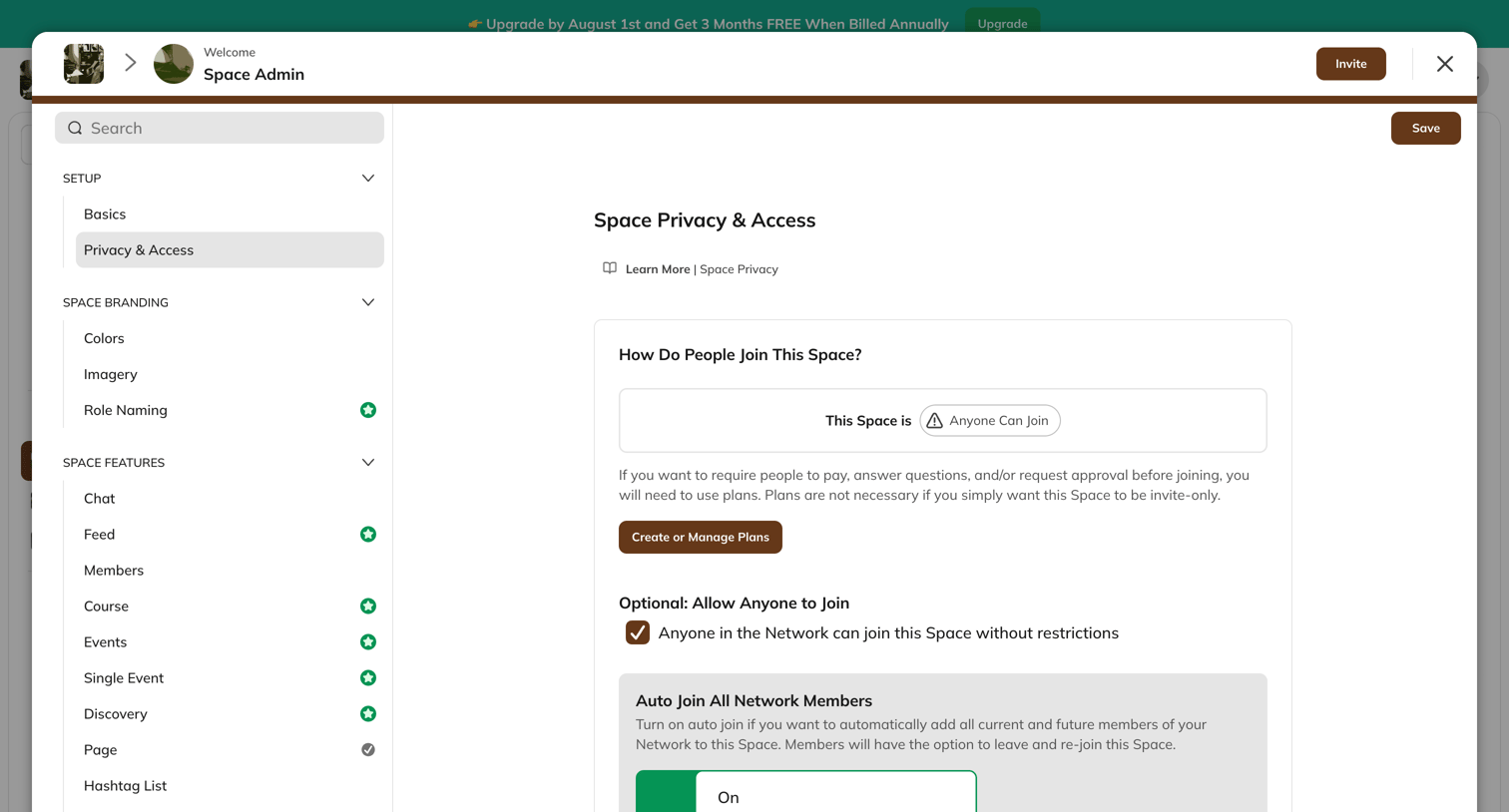
Task: Toggle the Auto Join On switch
Action: pos(805,793)
